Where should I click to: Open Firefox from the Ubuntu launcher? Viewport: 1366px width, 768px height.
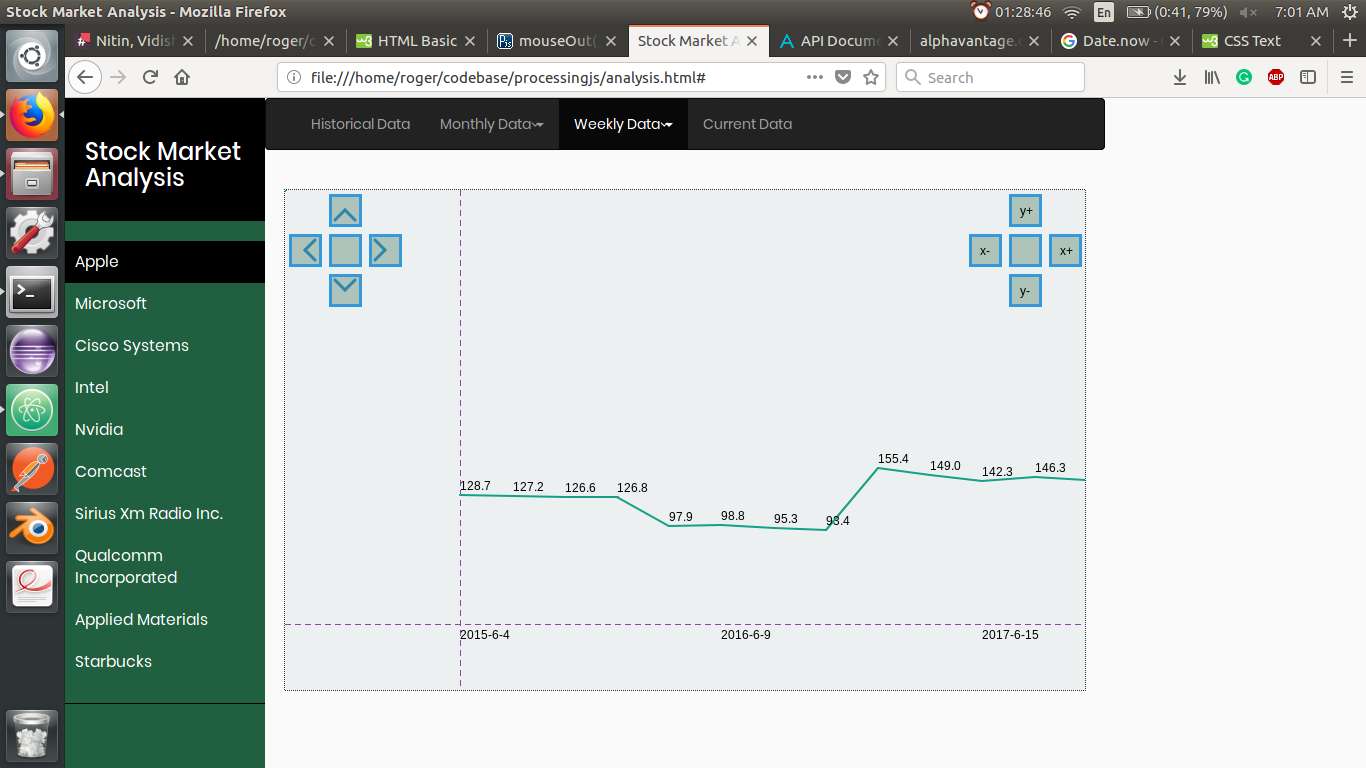(x=32, y=115)
